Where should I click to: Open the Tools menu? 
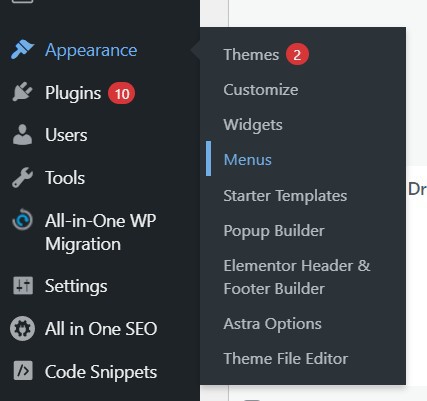(65, 178)
